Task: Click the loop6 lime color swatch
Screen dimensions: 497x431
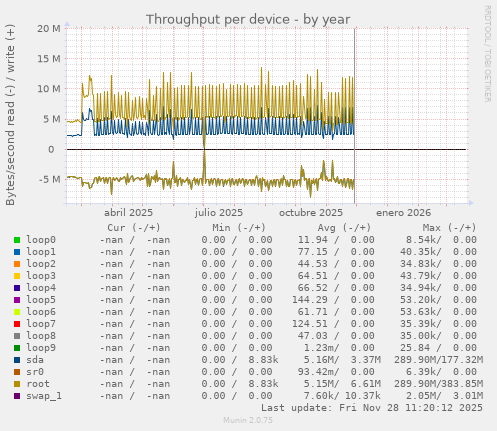Action: [17, 312]
